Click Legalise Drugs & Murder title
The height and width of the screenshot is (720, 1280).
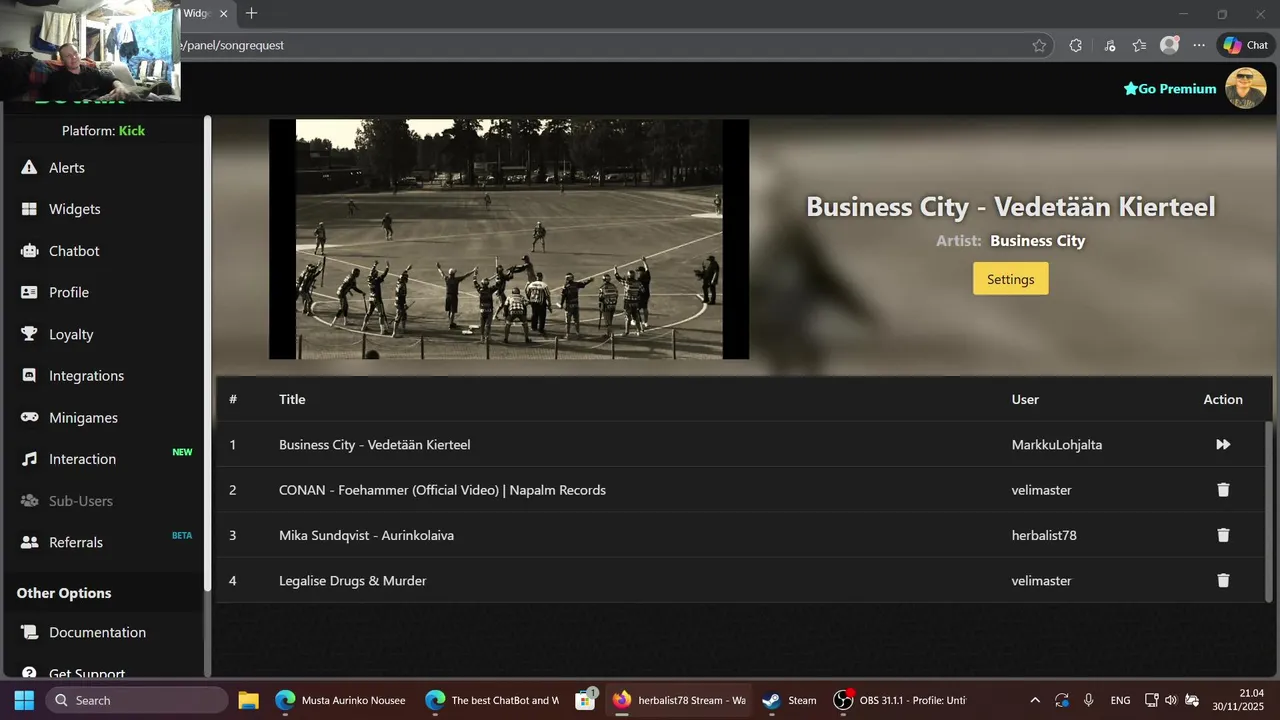click(352, 580)
